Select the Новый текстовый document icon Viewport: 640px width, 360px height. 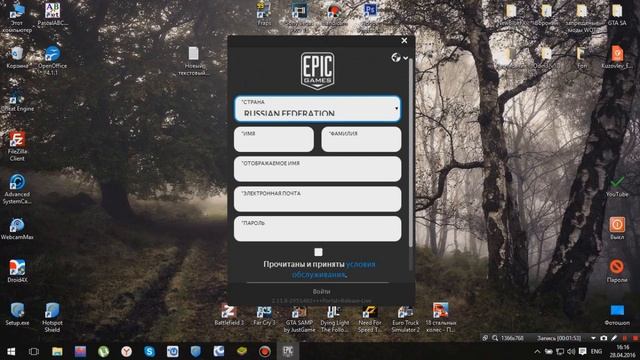point(193,61)
